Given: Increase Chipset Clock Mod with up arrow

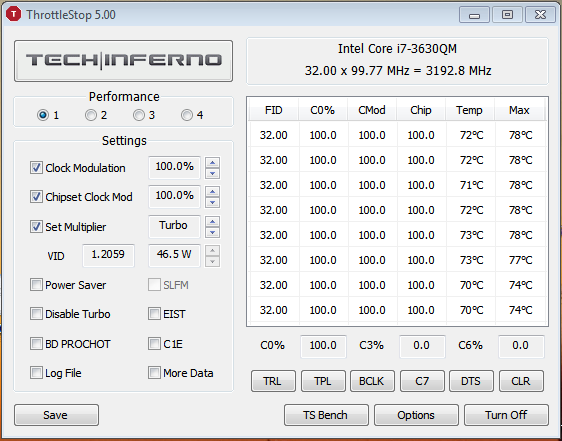Looking at the screenshot, I should (x=213, y=191).
